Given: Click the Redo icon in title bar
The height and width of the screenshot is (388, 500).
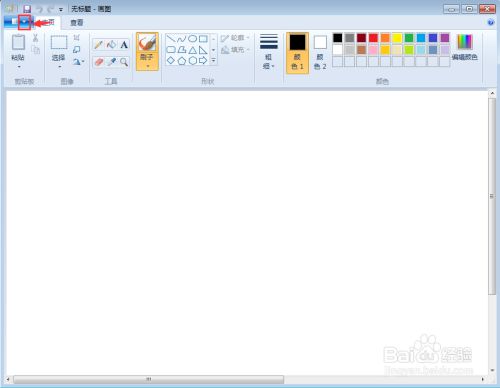Looking at the screenshot, I should 50,9.
